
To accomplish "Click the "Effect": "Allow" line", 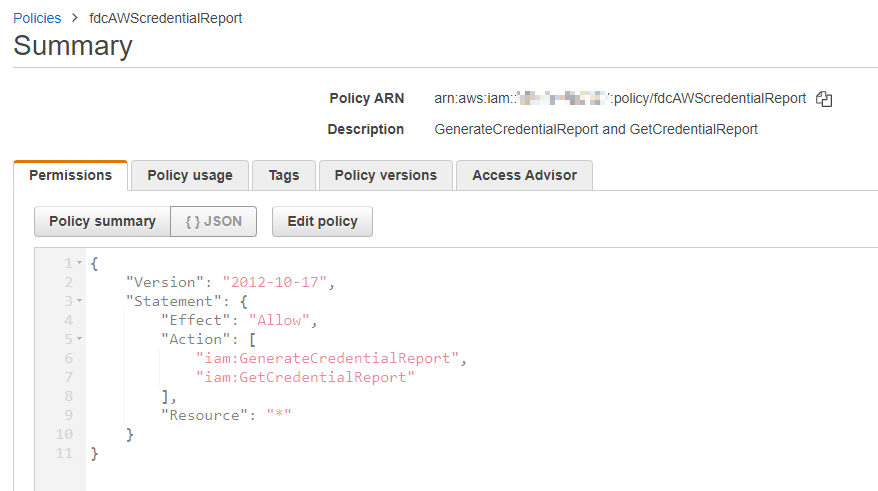I will pos(238,320).
